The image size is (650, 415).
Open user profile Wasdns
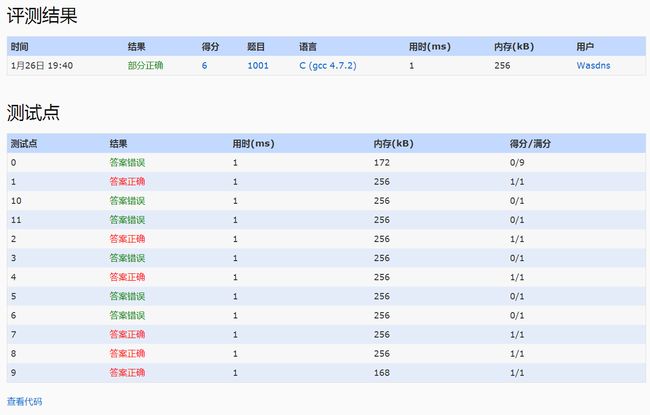coord(593,66)
